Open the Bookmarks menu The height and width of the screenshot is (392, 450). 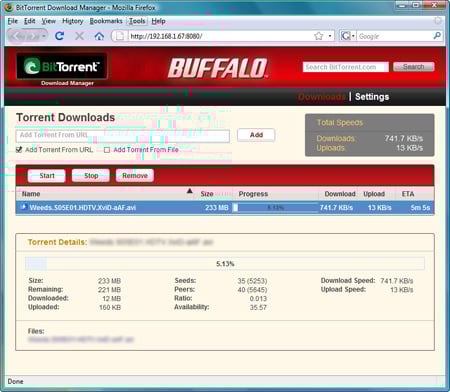click(106, 21)
